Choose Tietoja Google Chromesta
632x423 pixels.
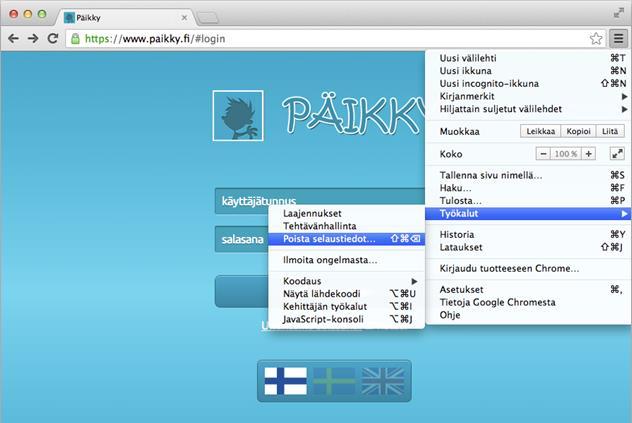(x=528, y=302)
